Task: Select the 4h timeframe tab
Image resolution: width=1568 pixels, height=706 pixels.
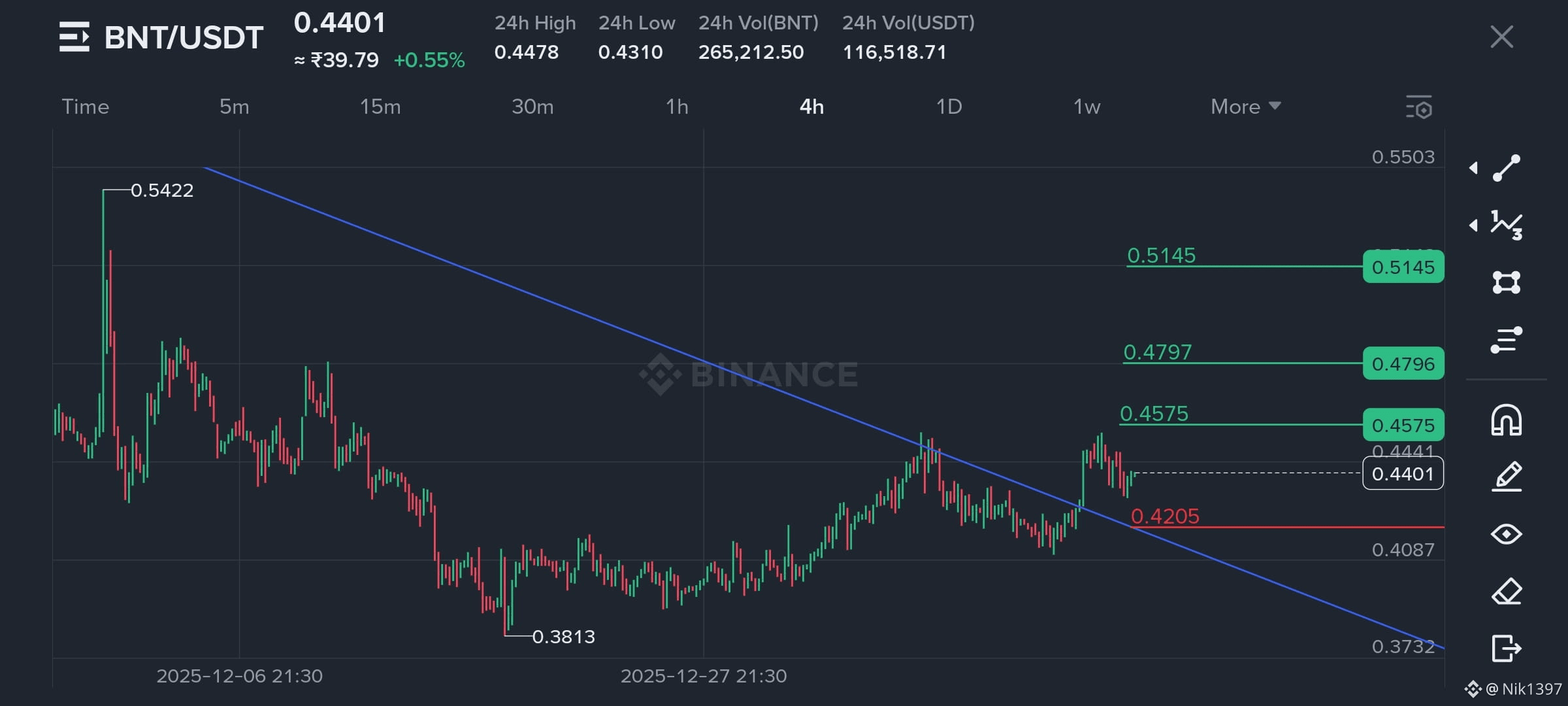Action: coord(812,107)
